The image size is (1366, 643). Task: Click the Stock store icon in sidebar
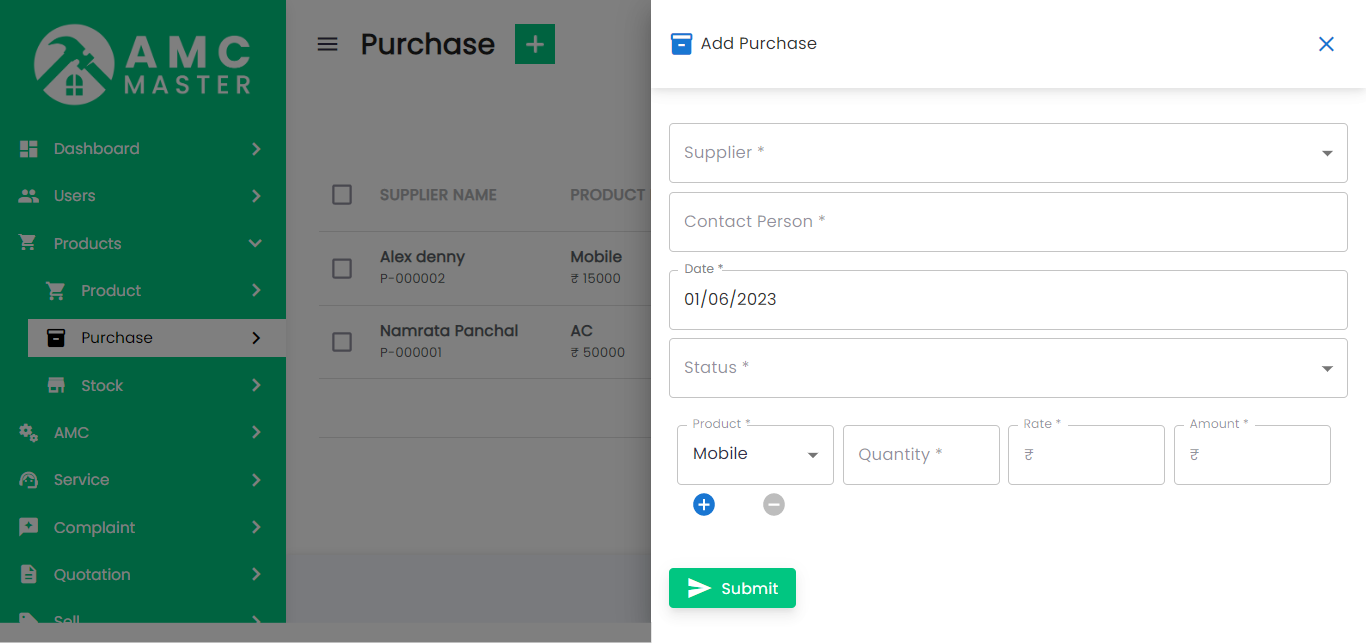[57, 386]
